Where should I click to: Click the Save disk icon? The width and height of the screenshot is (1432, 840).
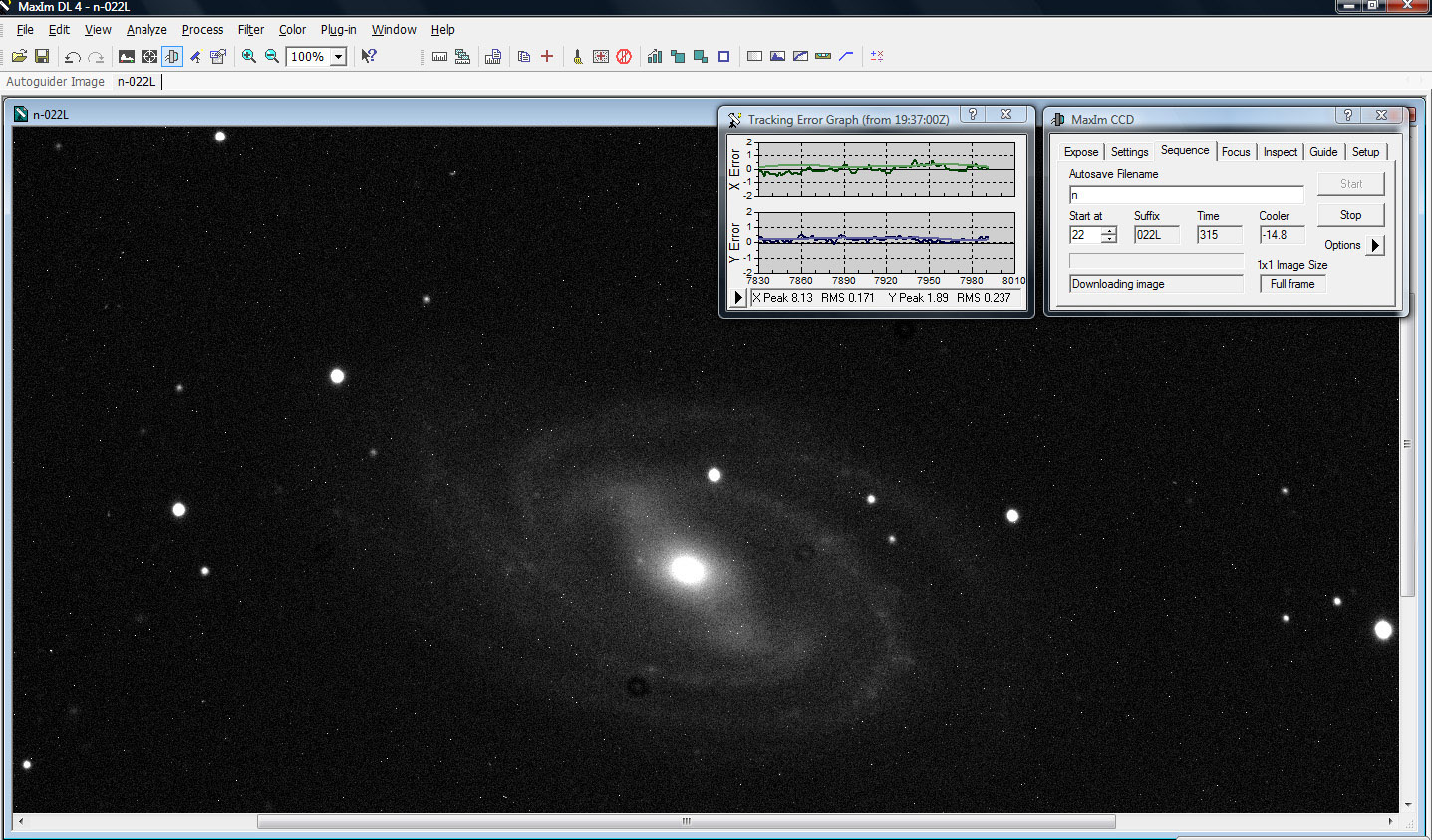pyautogui.click(x=42, y=57)
